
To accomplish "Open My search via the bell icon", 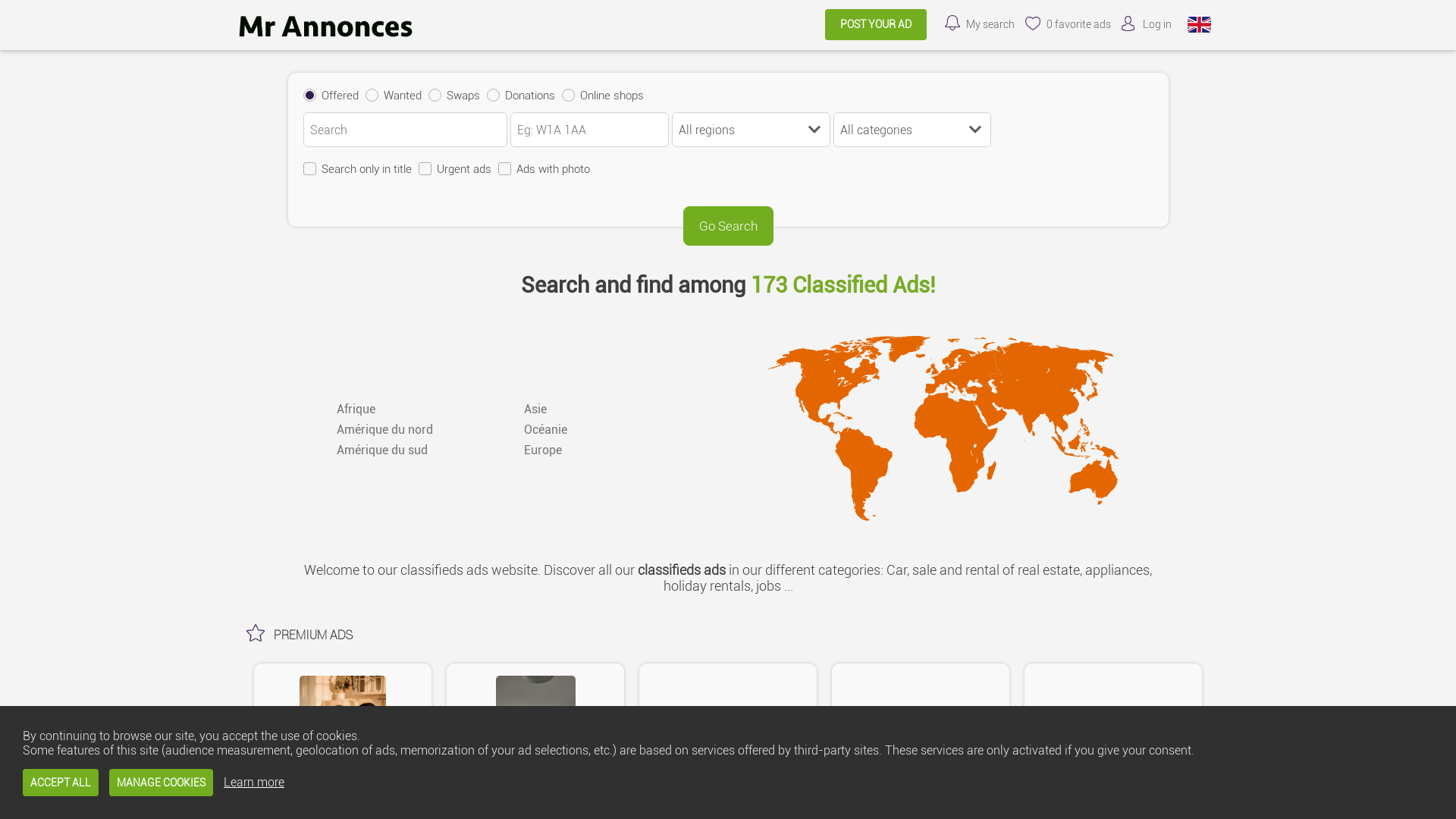I will (952, 24).
